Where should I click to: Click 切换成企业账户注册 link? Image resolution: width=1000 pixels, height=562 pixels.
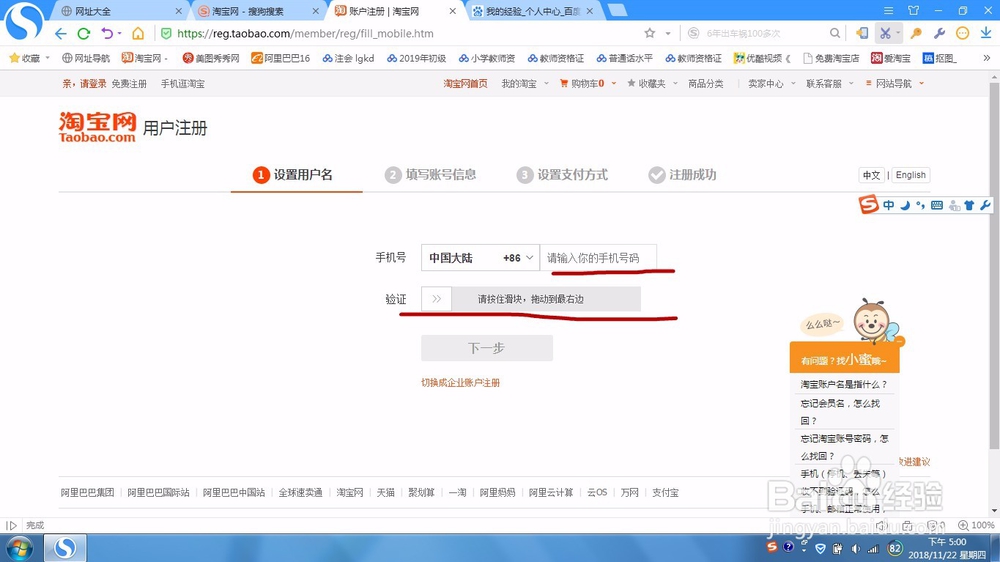[x=460, y=383]
